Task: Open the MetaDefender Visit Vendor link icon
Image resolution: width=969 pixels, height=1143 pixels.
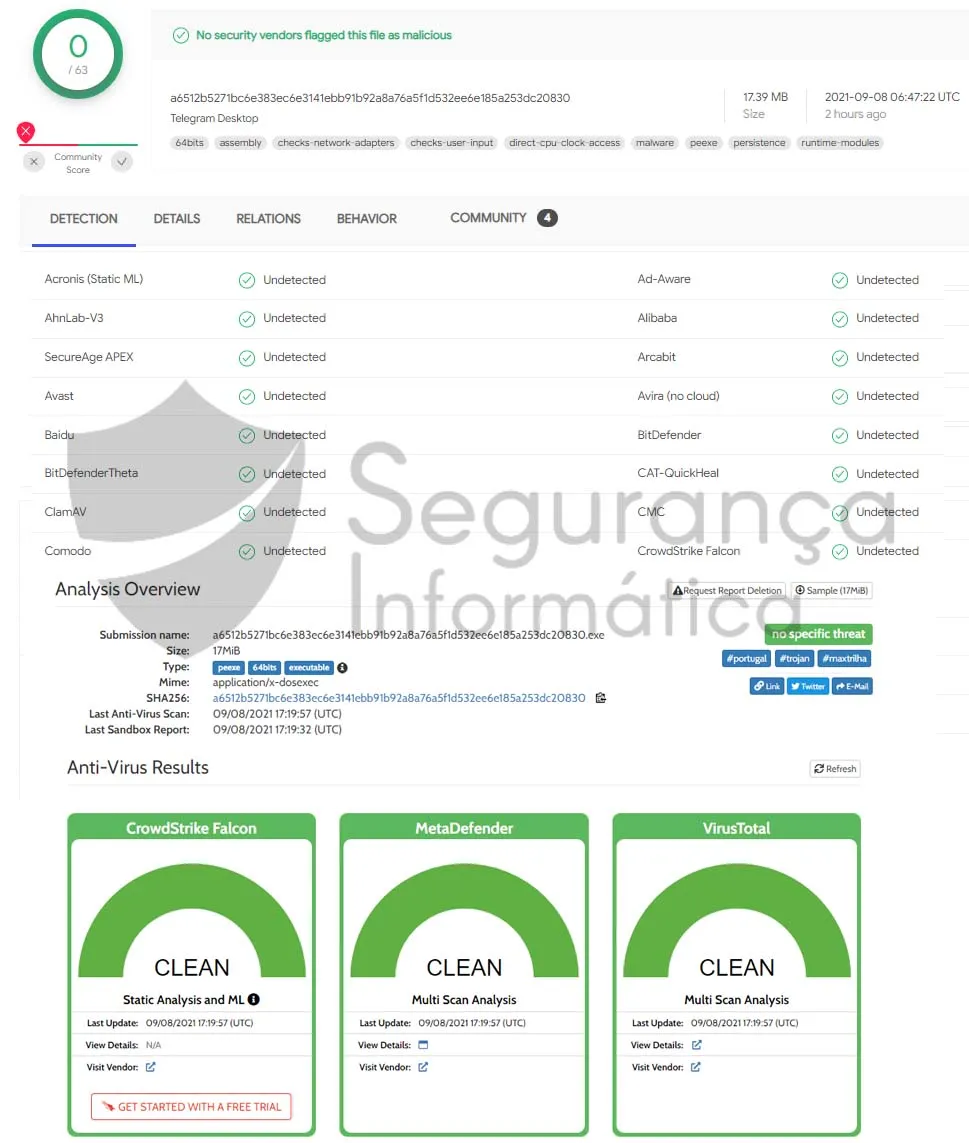Action: pos(423,1067)
